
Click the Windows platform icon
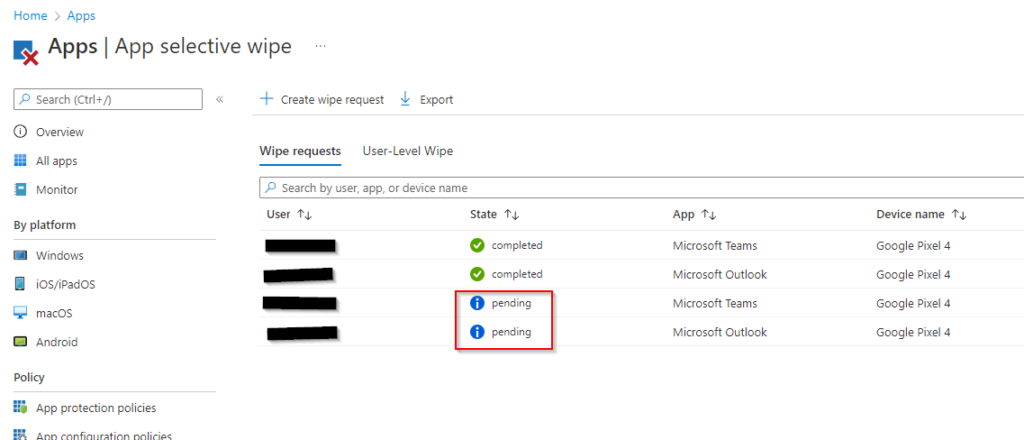pyautogui.click(x=20, y=256)
